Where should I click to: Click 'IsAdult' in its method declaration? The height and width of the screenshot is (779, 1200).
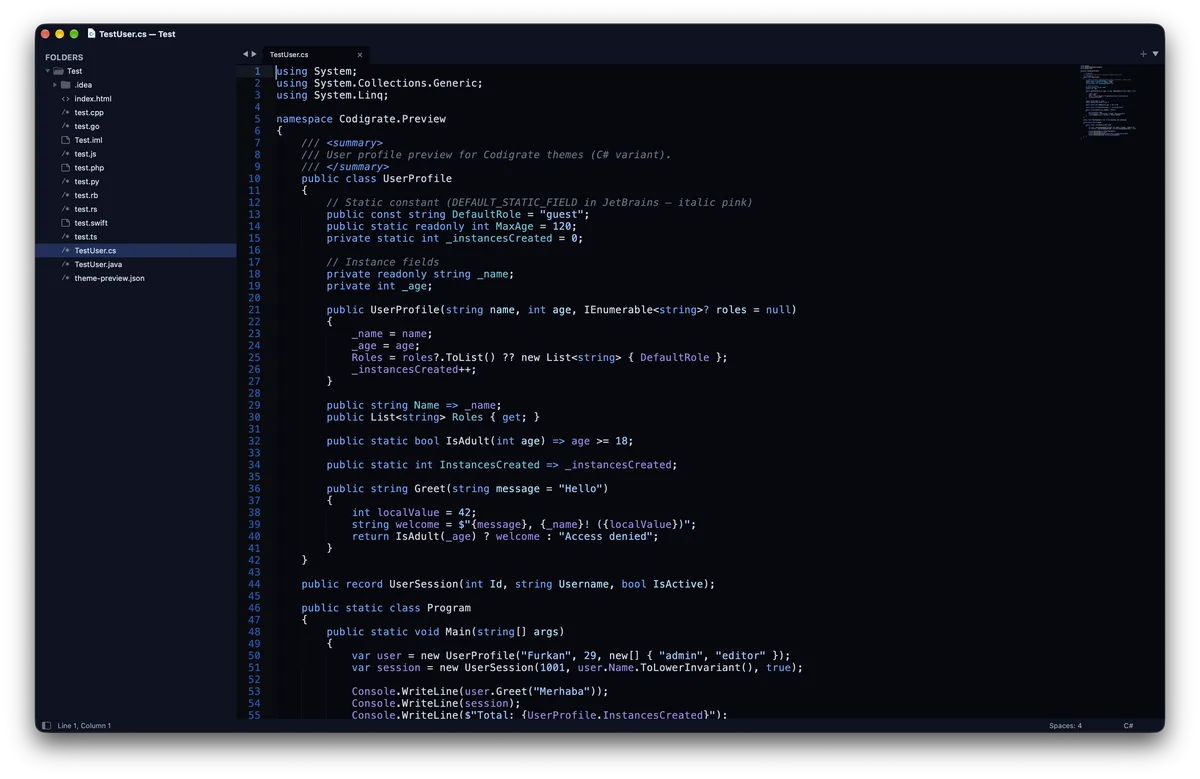467,441
